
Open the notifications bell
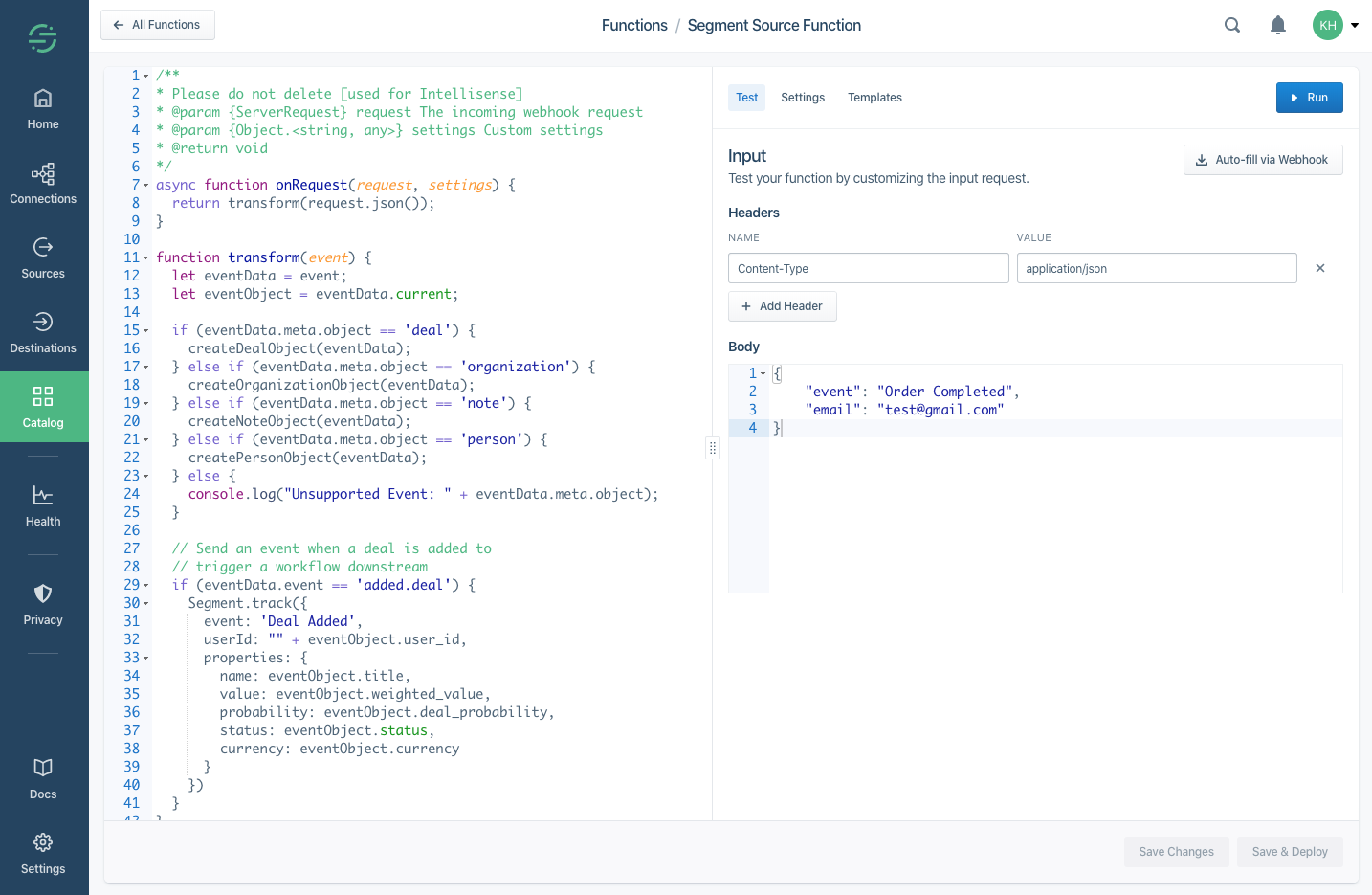coord(1278,25)
